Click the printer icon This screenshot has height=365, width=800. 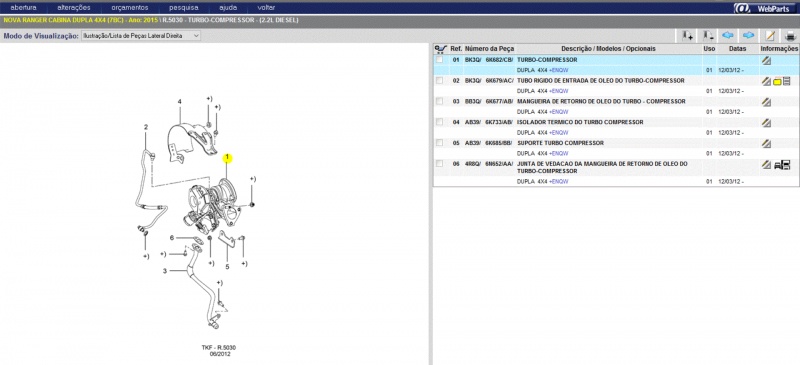[790, 36]
